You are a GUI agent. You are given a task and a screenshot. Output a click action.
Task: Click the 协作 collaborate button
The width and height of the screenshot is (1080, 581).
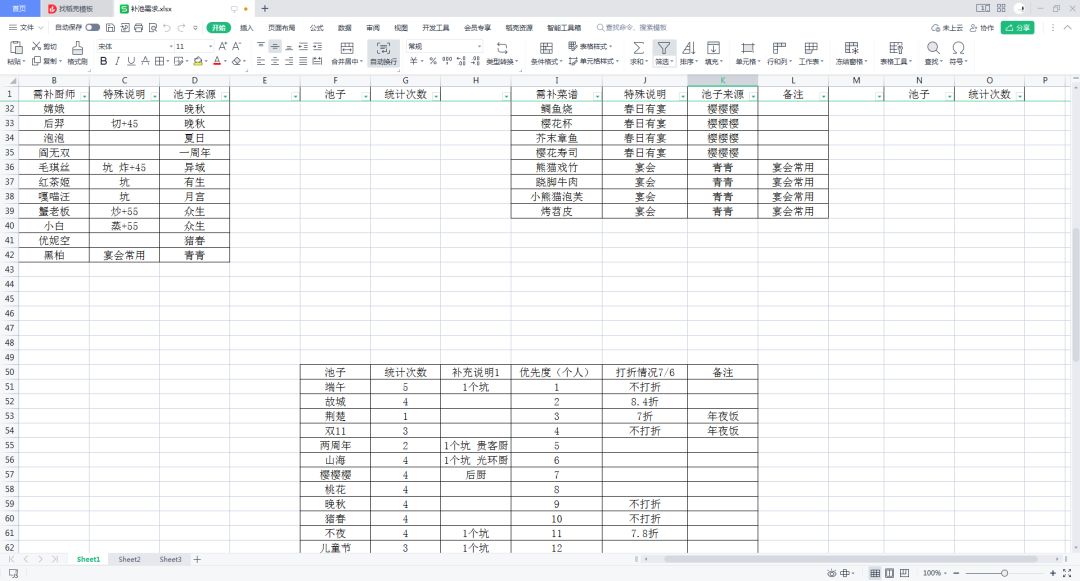pos(982,28)
